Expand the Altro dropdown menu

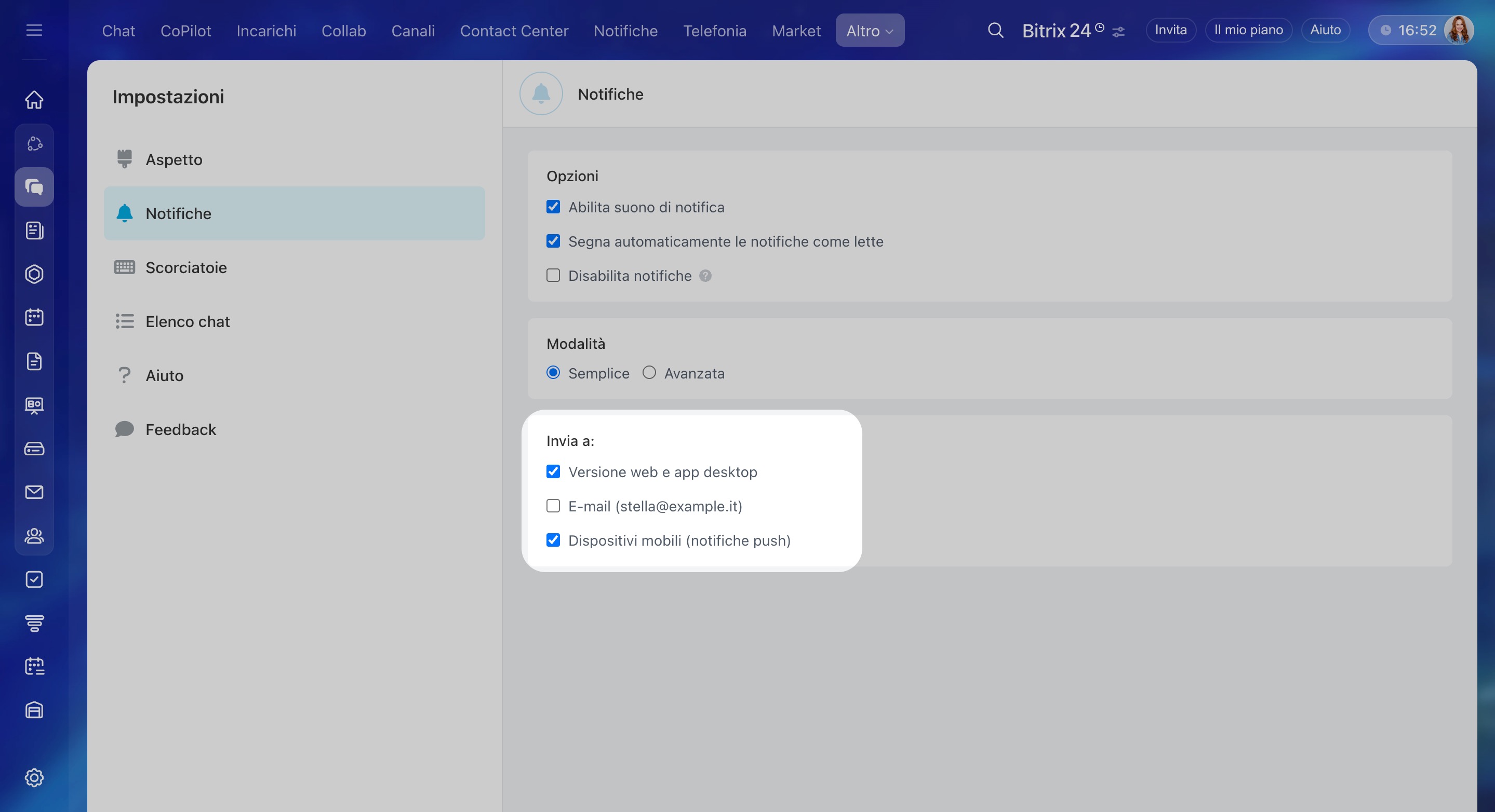coord(870,31)
